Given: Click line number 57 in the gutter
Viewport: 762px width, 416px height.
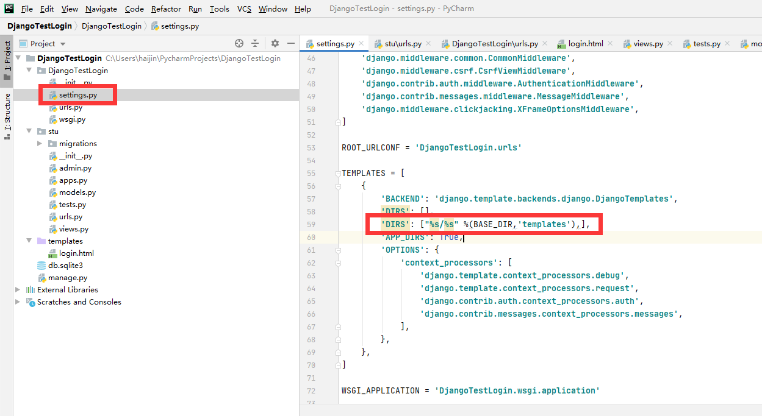Looking at the screenshot, I should [311, 199].
